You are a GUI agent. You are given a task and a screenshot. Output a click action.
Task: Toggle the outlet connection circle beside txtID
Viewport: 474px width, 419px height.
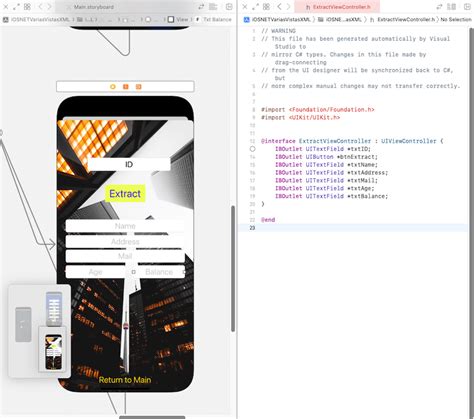click(252, 149)
